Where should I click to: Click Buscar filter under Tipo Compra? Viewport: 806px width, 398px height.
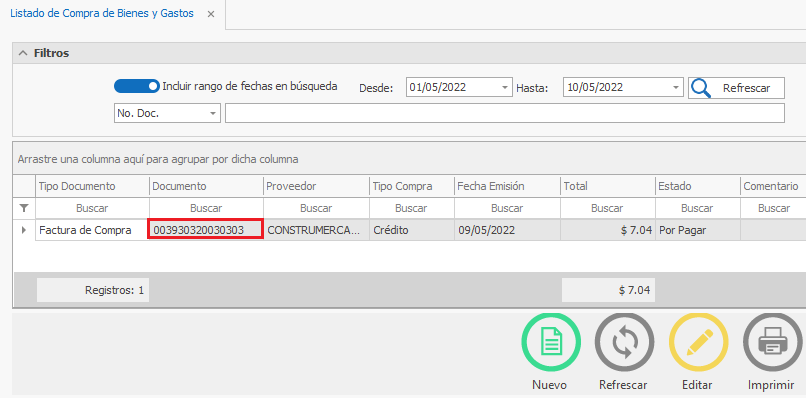click(412, 208)
